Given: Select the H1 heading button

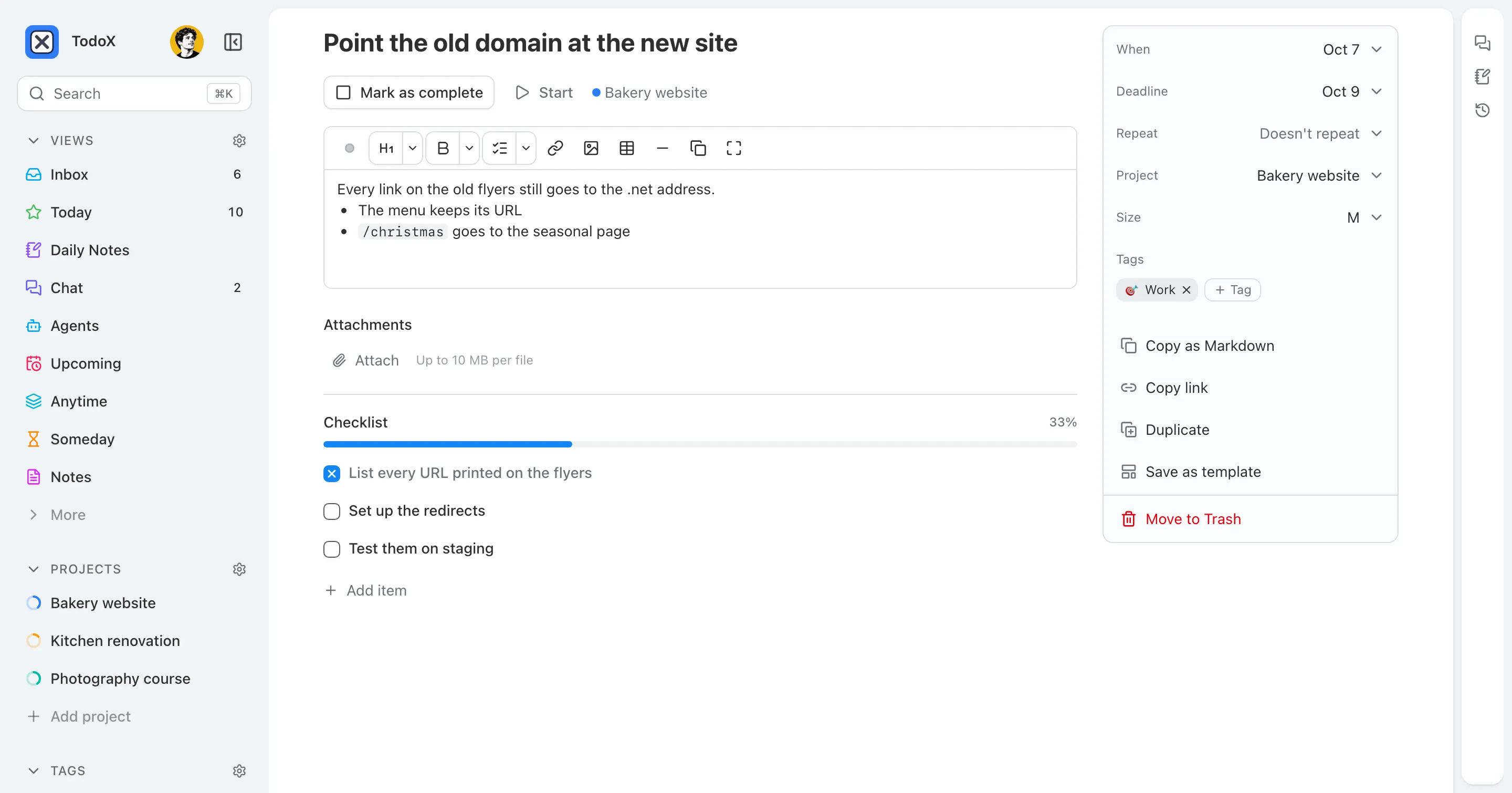Looking at the screenshot, I should [386, 148].
